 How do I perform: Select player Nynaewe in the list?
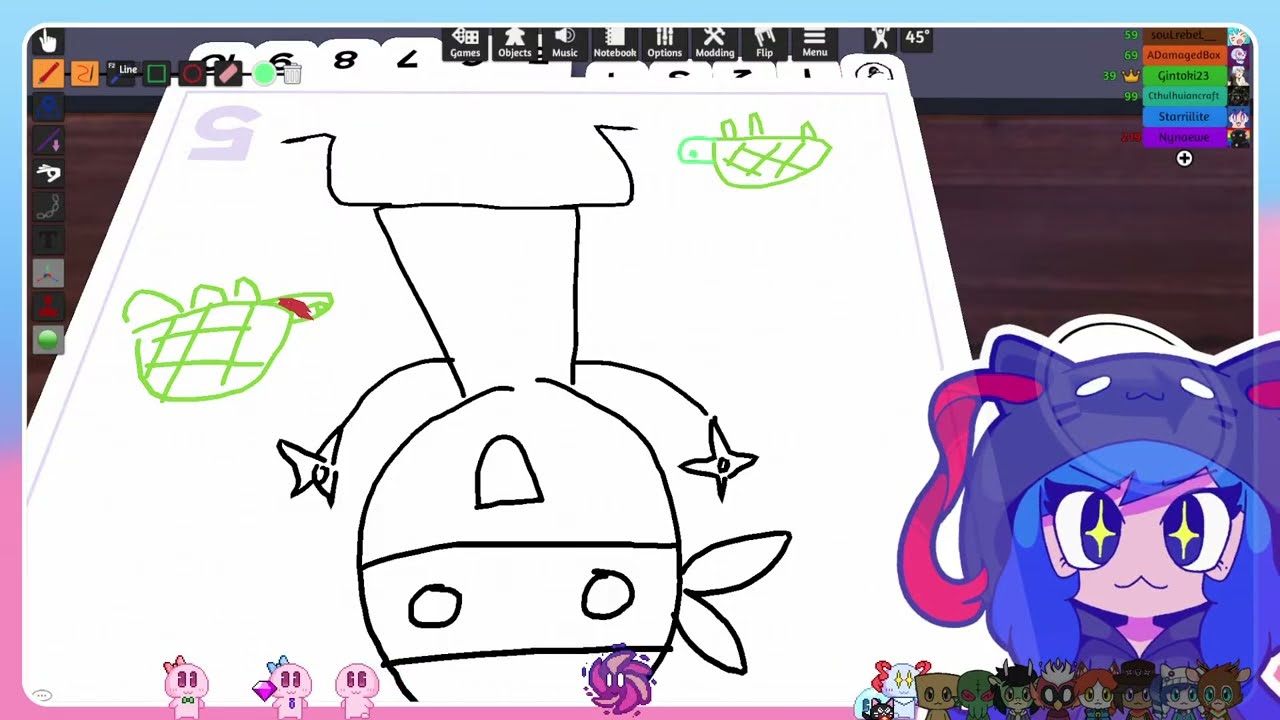tap(1184, 137)
